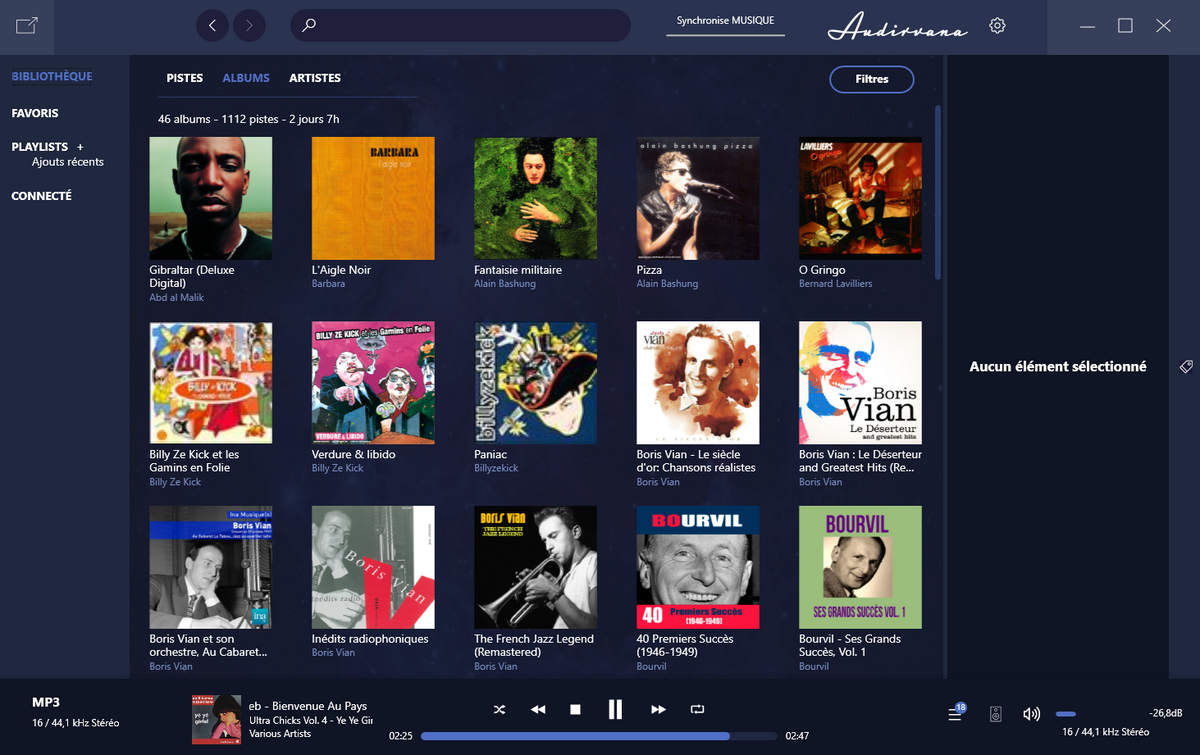Toggle shuffle playback
Image resolution: width=1200 pixels, height=755 pixels.
(499, 710)
